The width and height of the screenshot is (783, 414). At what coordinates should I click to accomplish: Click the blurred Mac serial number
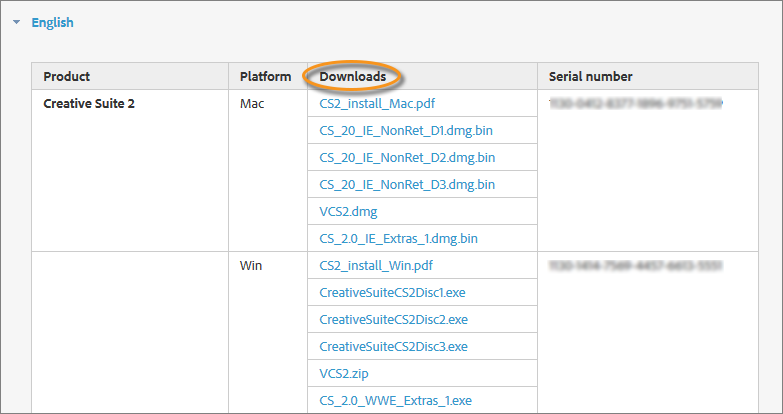click(x=636, y=104)
